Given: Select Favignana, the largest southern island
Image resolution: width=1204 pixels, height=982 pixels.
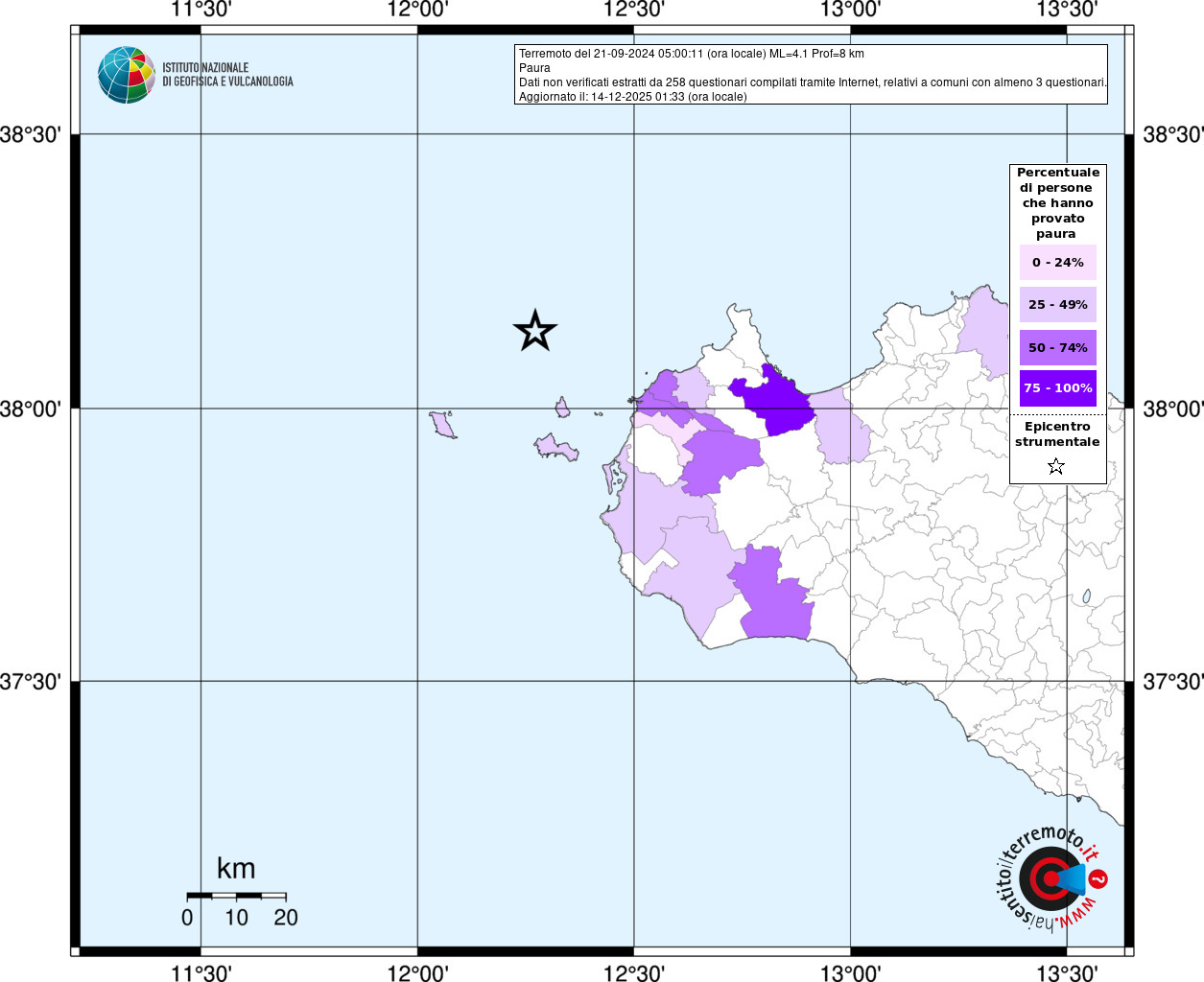Looking at the screenshot, I should pyautogui.click(x=555, y=448).
